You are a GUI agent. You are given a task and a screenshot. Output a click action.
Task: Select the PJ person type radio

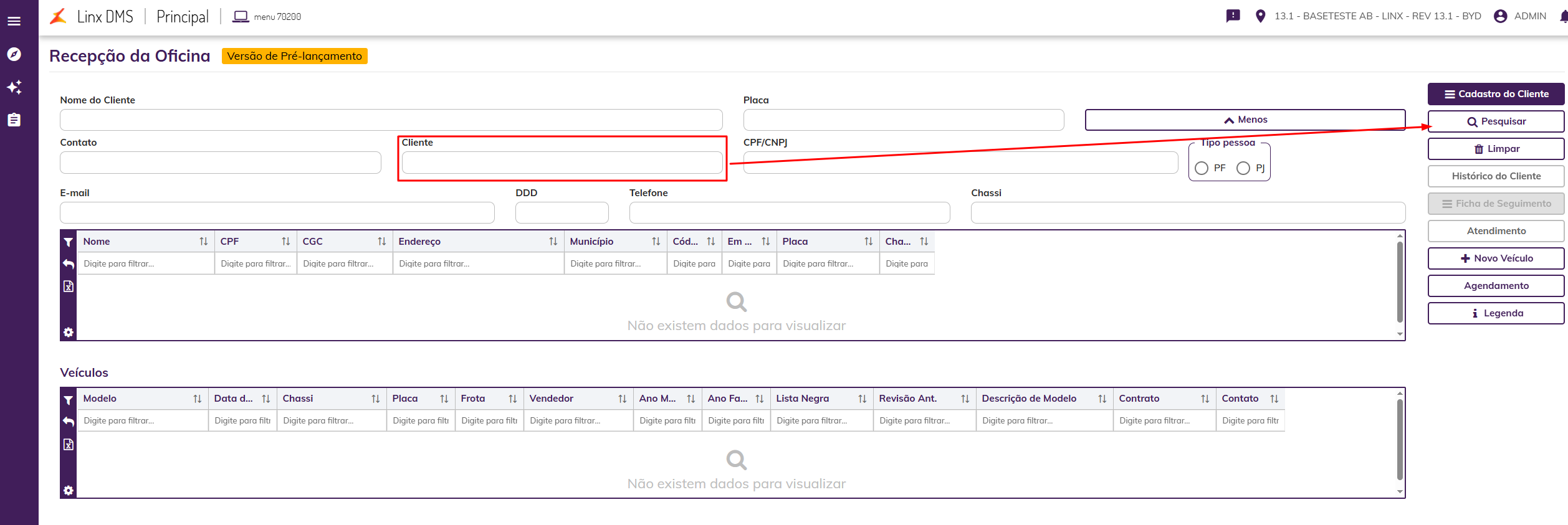[x=1243, y=168]
